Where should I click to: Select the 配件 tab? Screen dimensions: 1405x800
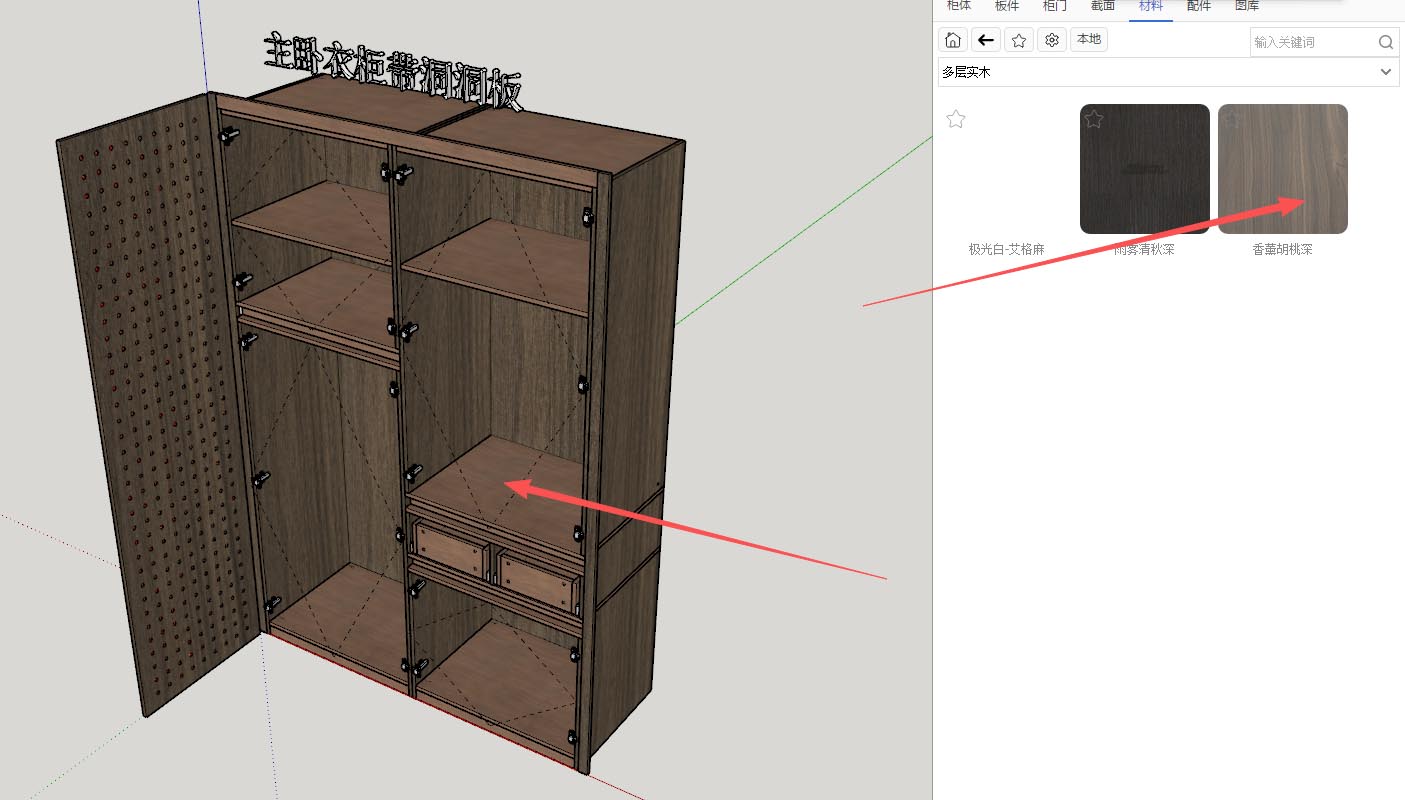pos(1199,6)
